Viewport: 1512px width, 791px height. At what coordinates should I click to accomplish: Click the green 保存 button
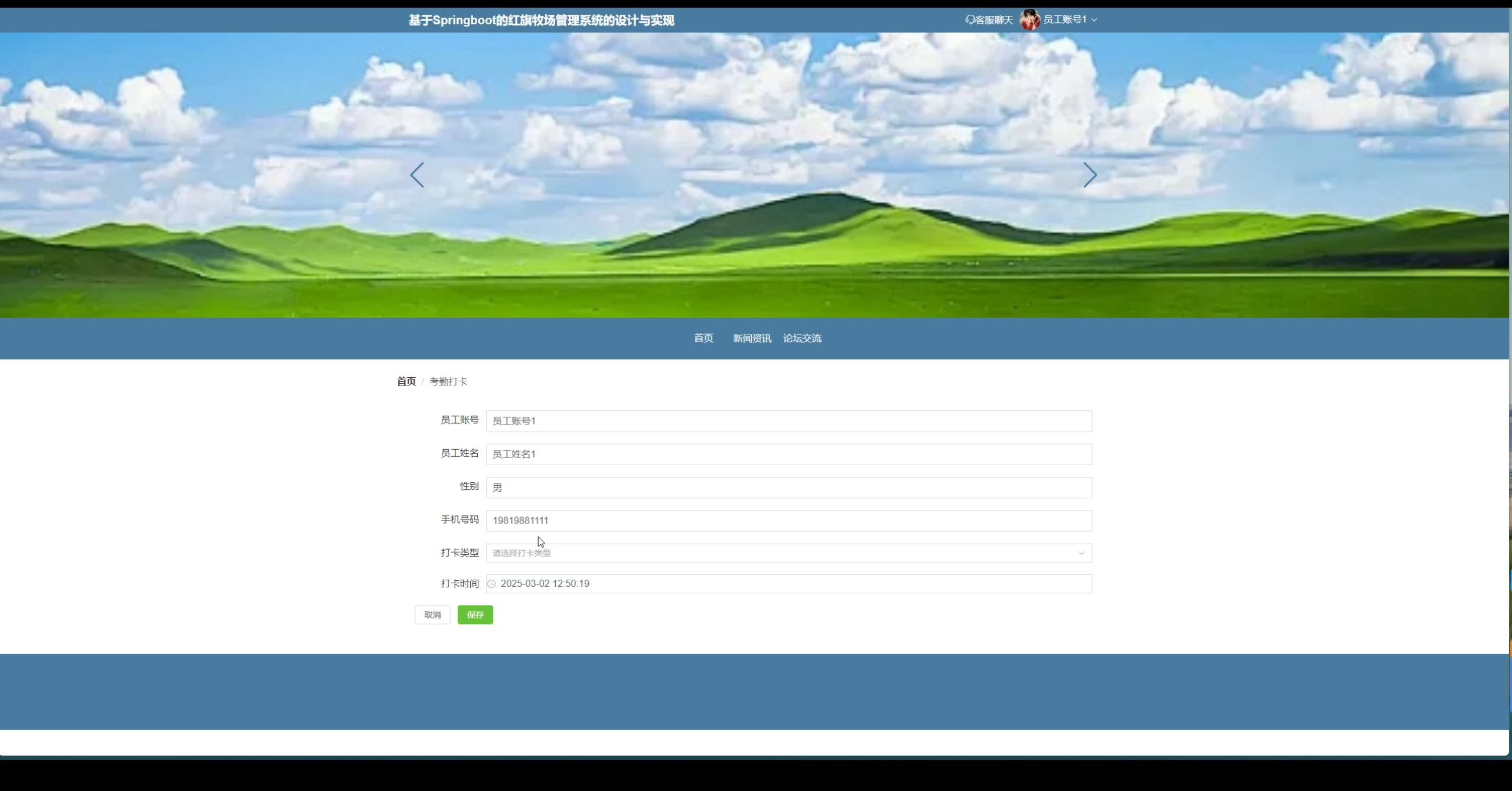pos(475,615)
